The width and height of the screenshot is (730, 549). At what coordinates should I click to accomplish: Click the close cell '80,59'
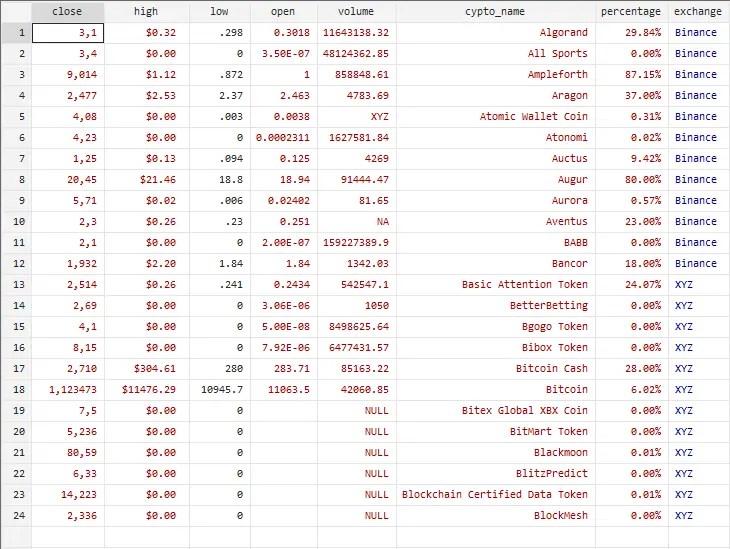[68, 452]
